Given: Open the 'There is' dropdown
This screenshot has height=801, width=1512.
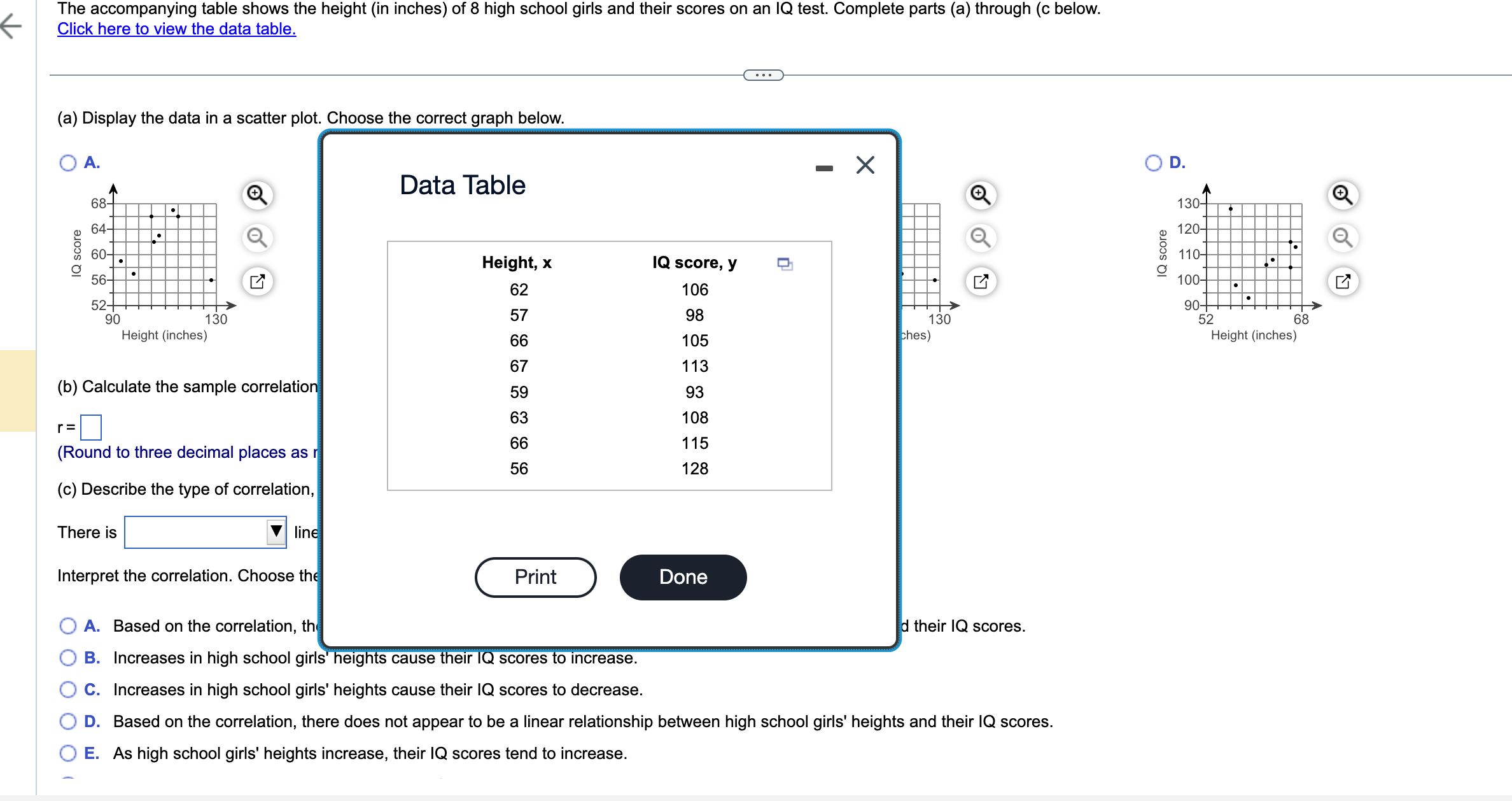Looking at the screenshot, I should coord(275,532).
